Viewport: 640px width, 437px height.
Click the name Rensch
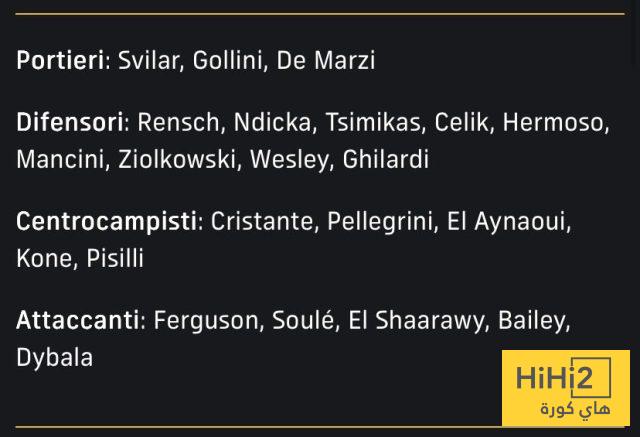pos(179,123)
